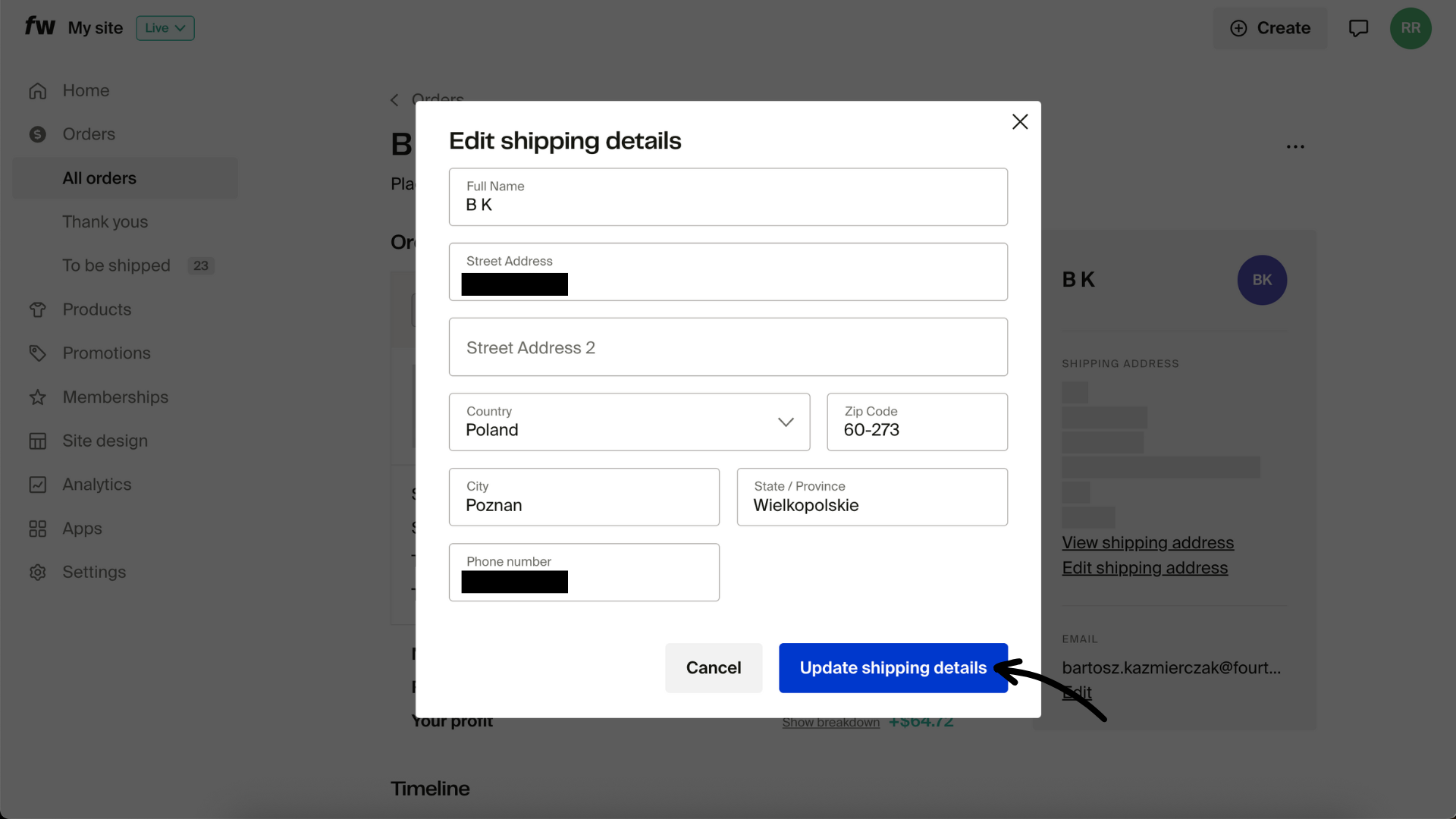Open the Apps section
Screen dimensions: 1456x819
(x=82, y=529)
